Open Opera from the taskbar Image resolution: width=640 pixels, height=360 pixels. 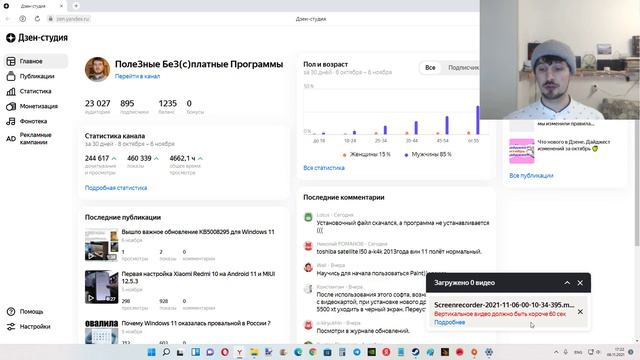pos(224,352)
